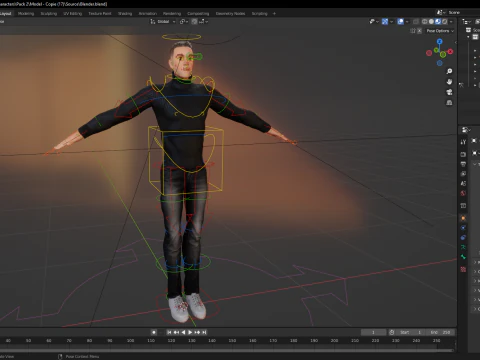Open viewport shading options dropdown arrow
The height and width of the screenshot is (360, 480).
[x=451, y=21]
